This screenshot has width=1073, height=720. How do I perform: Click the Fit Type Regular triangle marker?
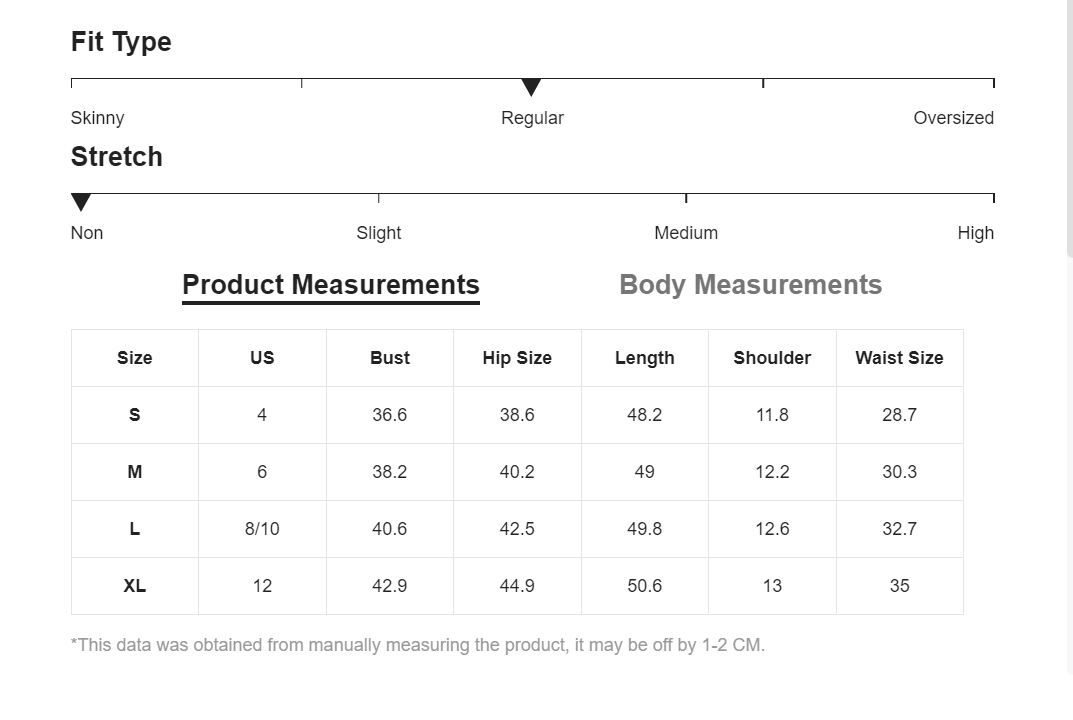coord(531,88)
